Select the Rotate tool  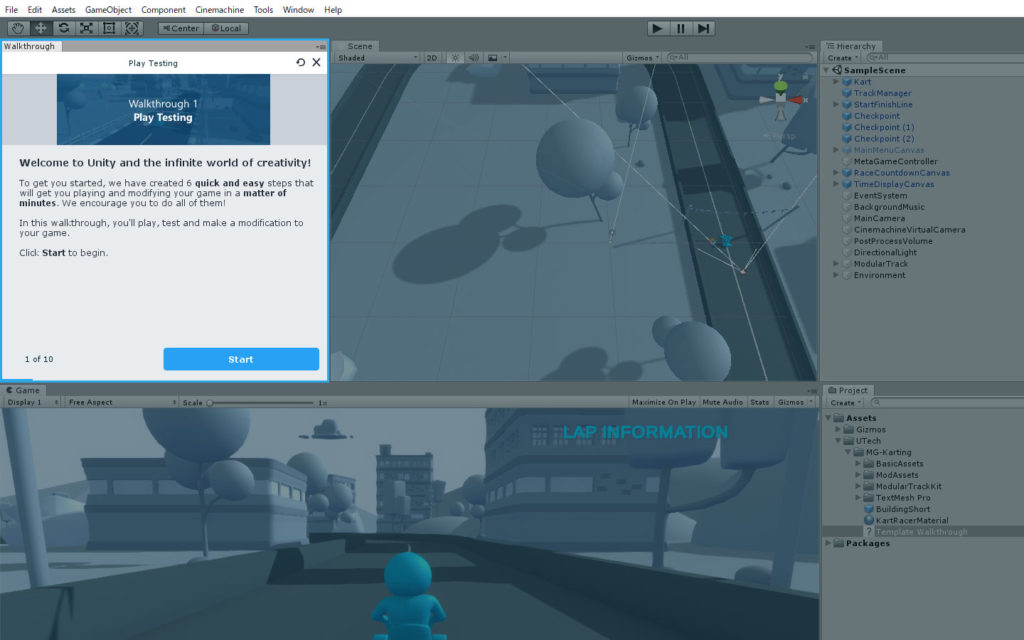(63, 27)
